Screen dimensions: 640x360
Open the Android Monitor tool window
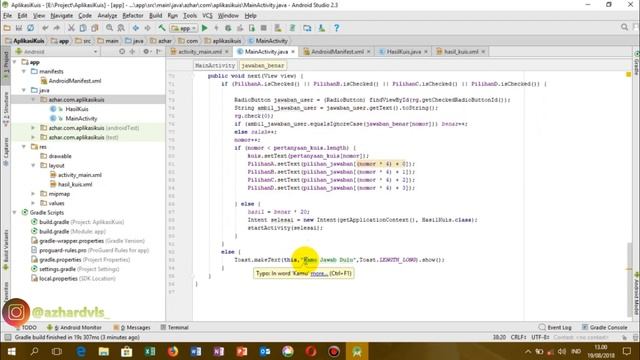click(x=74, y=328)
